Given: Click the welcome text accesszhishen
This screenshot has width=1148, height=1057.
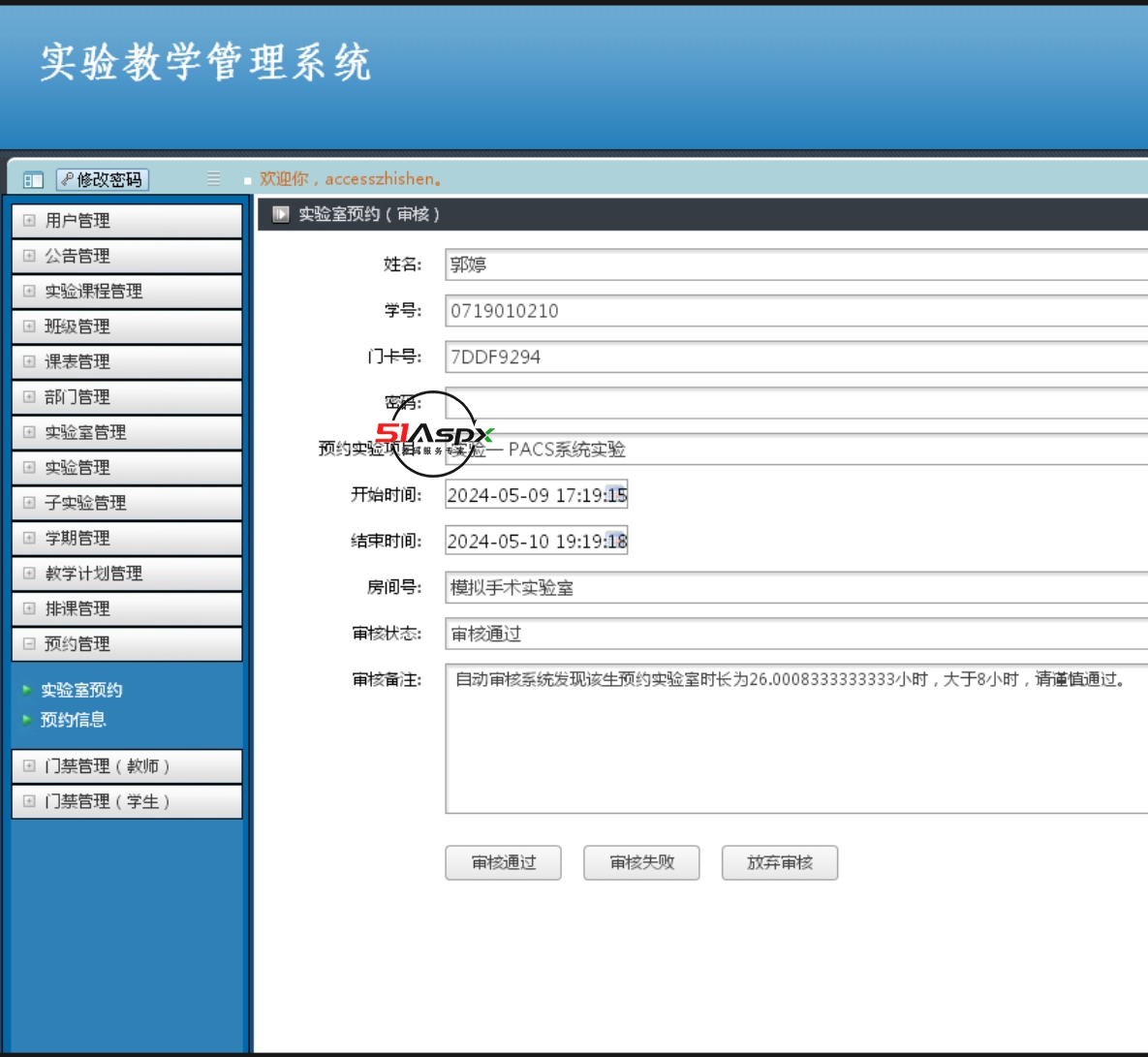Looking at the screenshot, I should pyautogui.click(x=351, y=178).
